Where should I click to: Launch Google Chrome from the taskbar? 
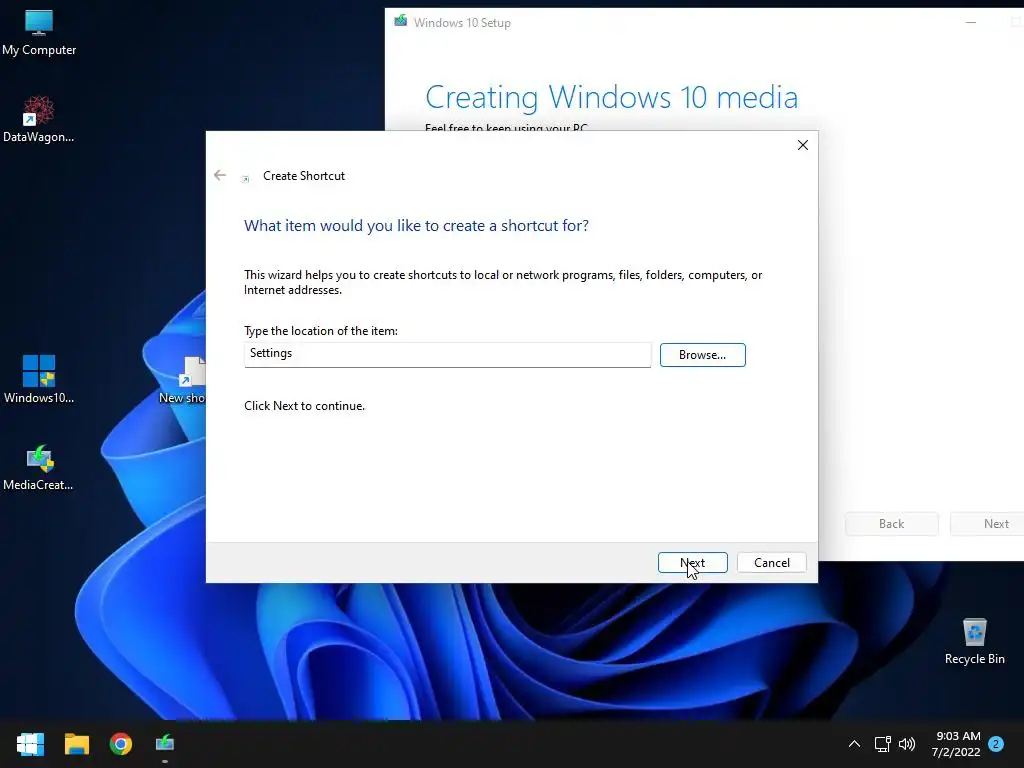click(121, 744)
